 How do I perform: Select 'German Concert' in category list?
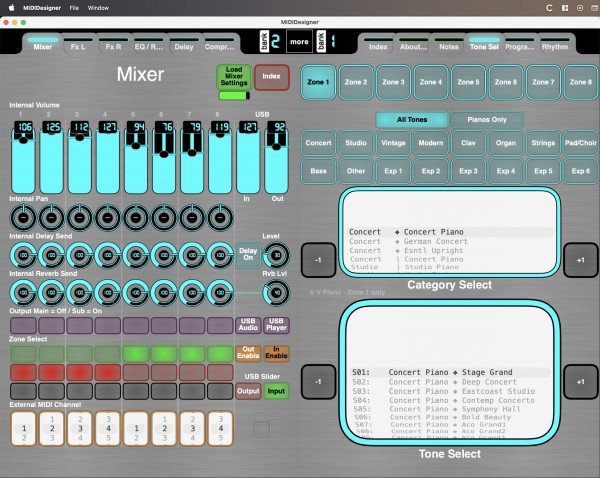(450, 241)
